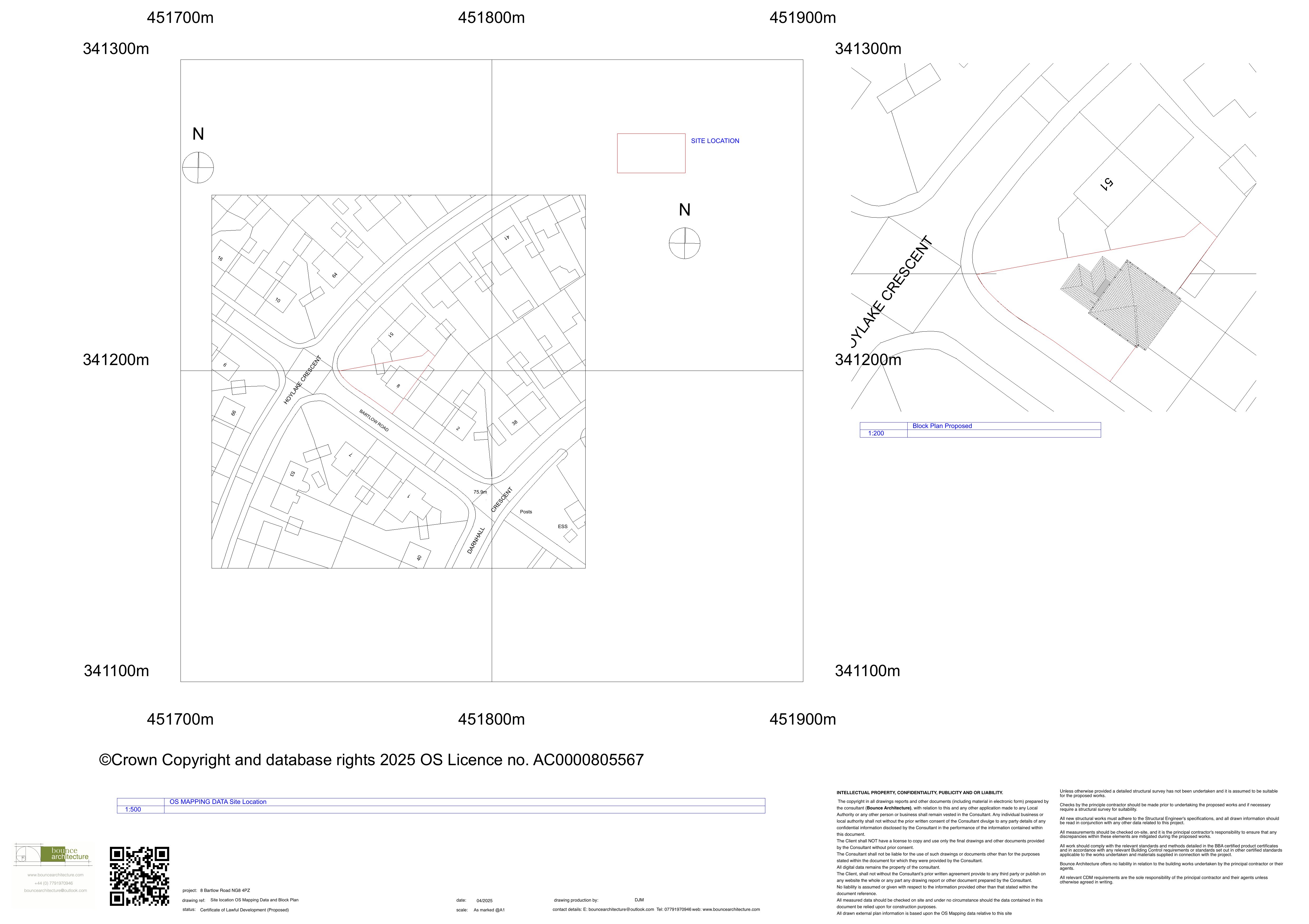
Task: Click the 75.9m spot height label
Action: tap(480, 492)
